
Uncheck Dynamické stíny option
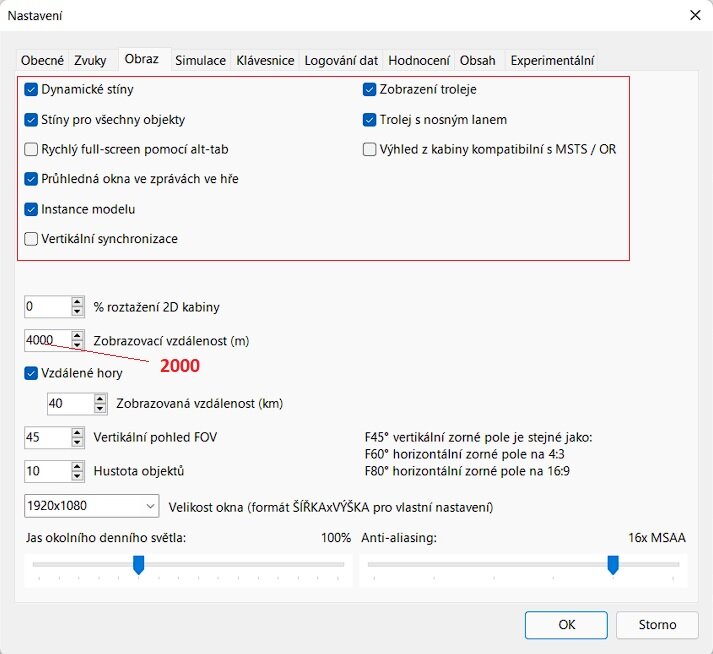coord(32,89)
